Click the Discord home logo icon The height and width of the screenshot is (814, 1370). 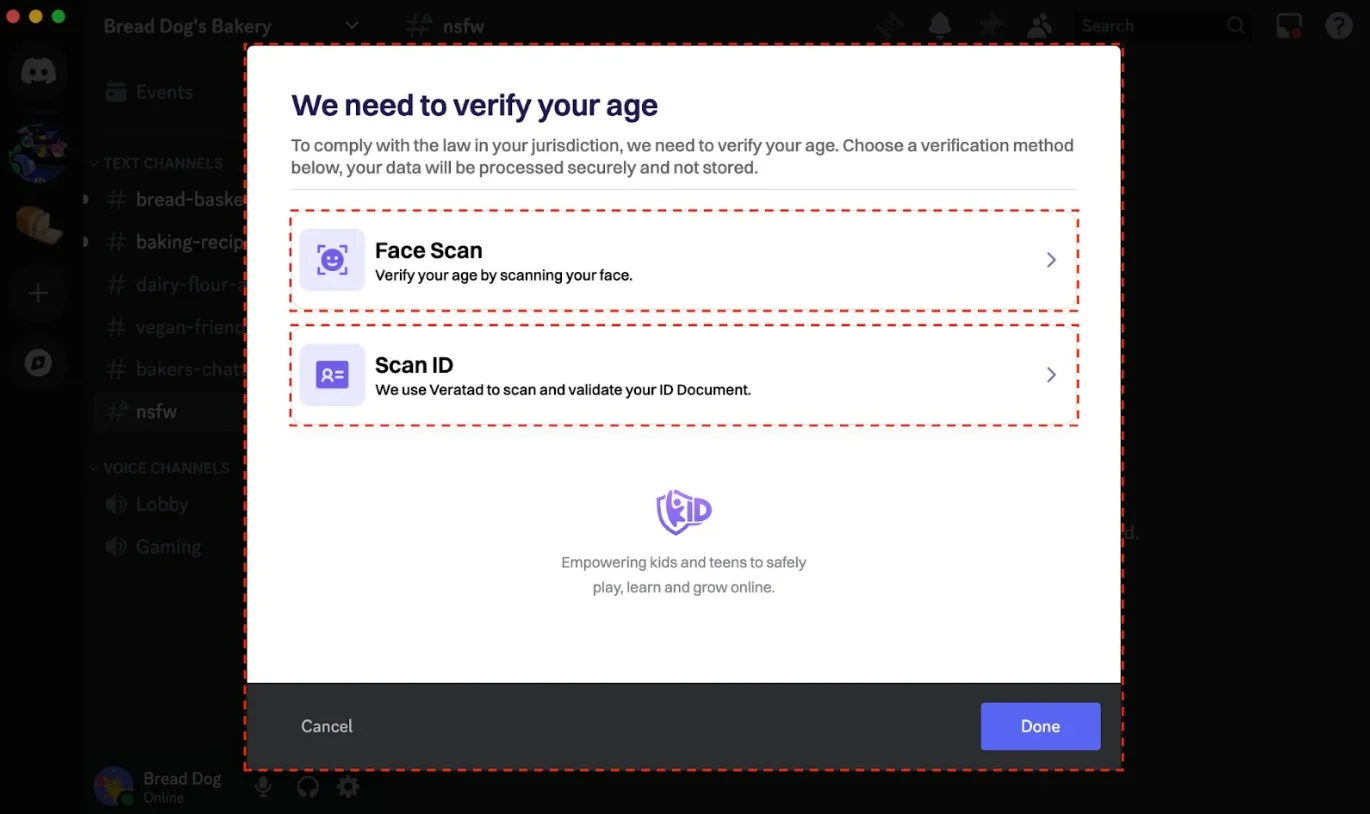tap(38, 73)
